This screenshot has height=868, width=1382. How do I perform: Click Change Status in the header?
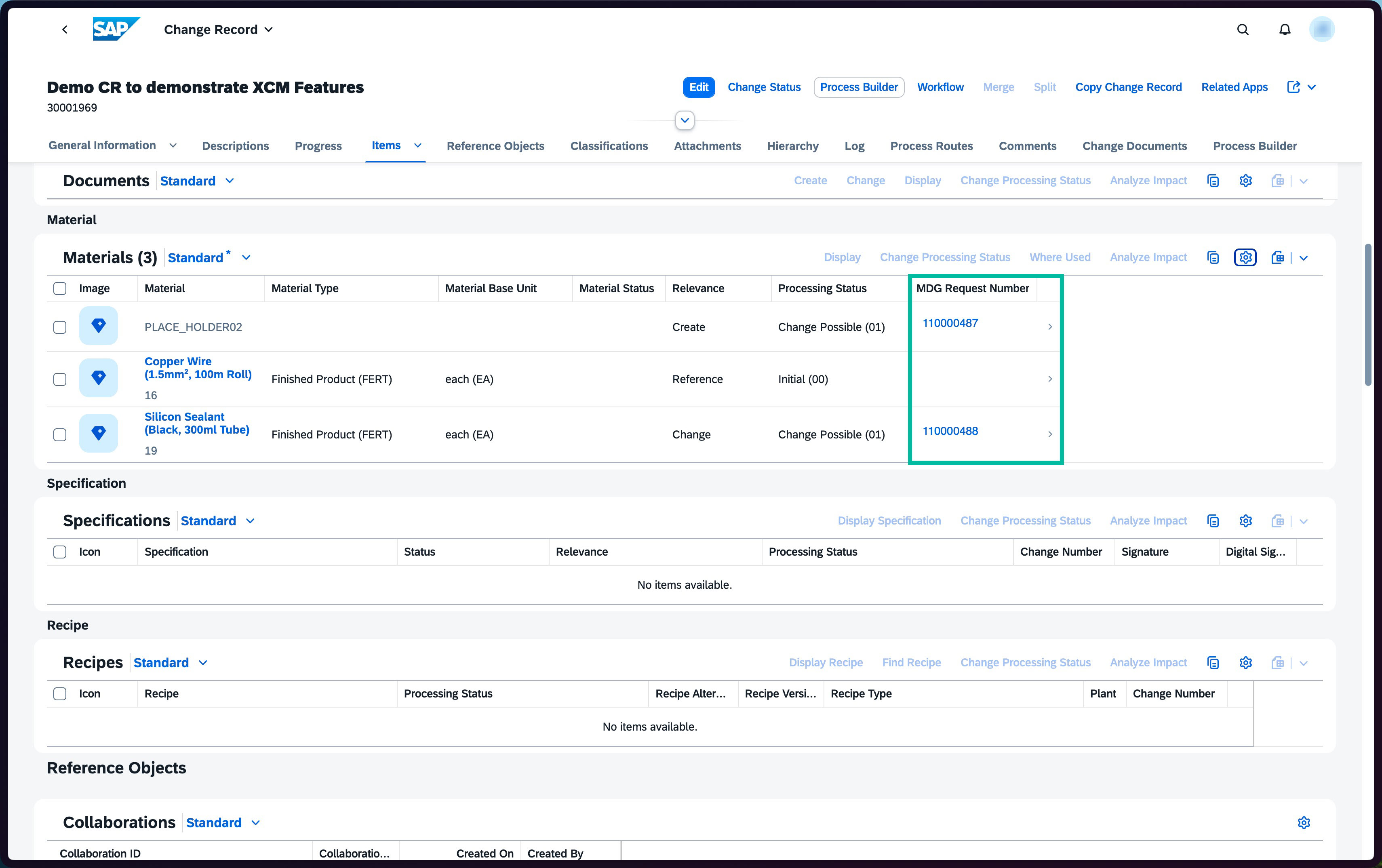(764, 87)
